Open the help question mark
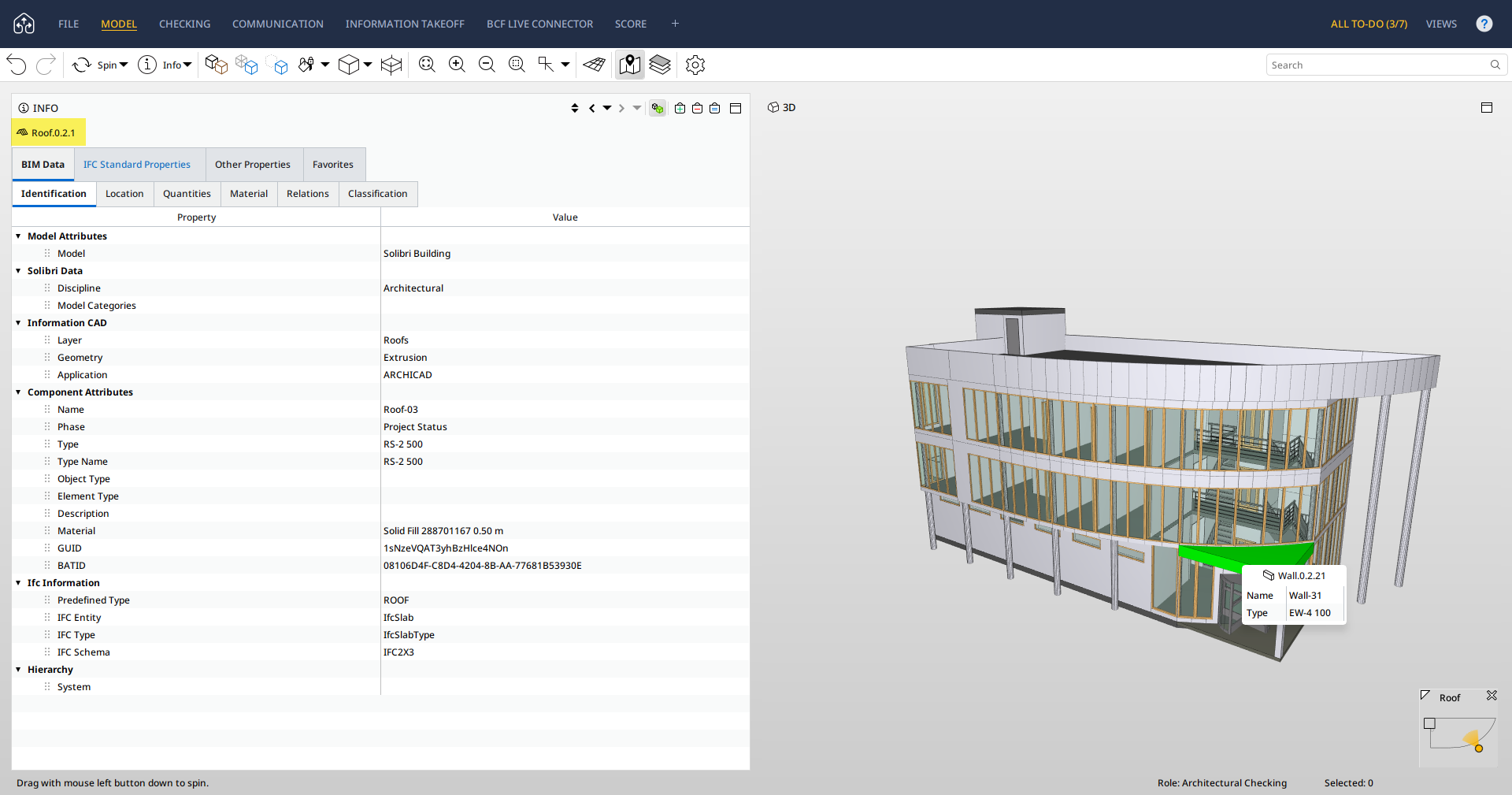This screenshot has height=795, width=1512. [1484, 24]
